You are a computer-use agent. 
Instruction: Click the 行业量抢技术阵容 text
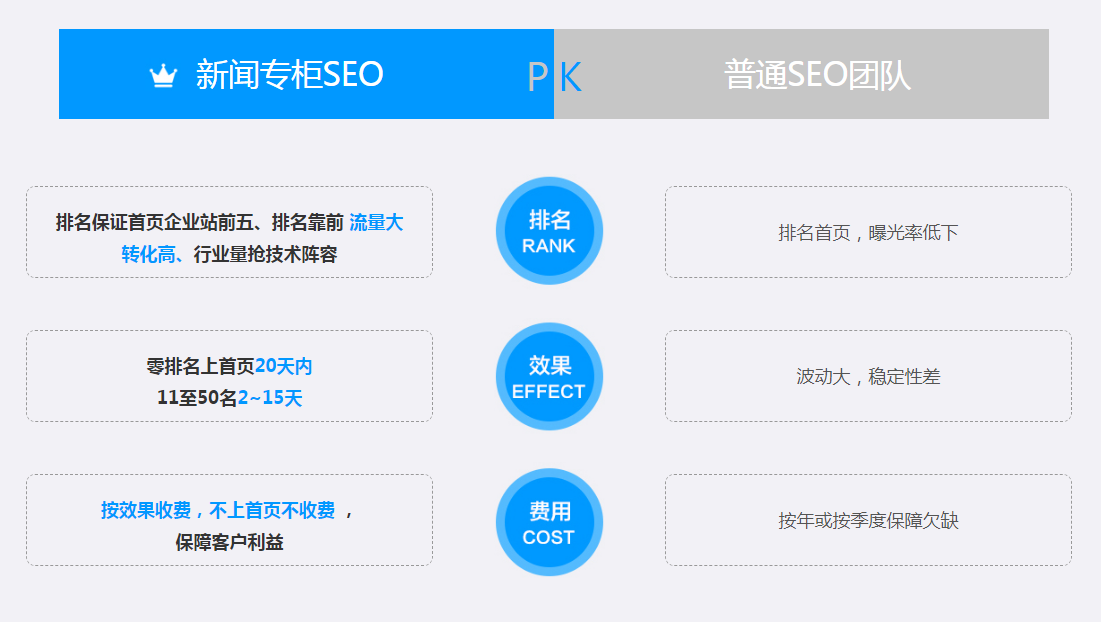(x=265, y=254)
